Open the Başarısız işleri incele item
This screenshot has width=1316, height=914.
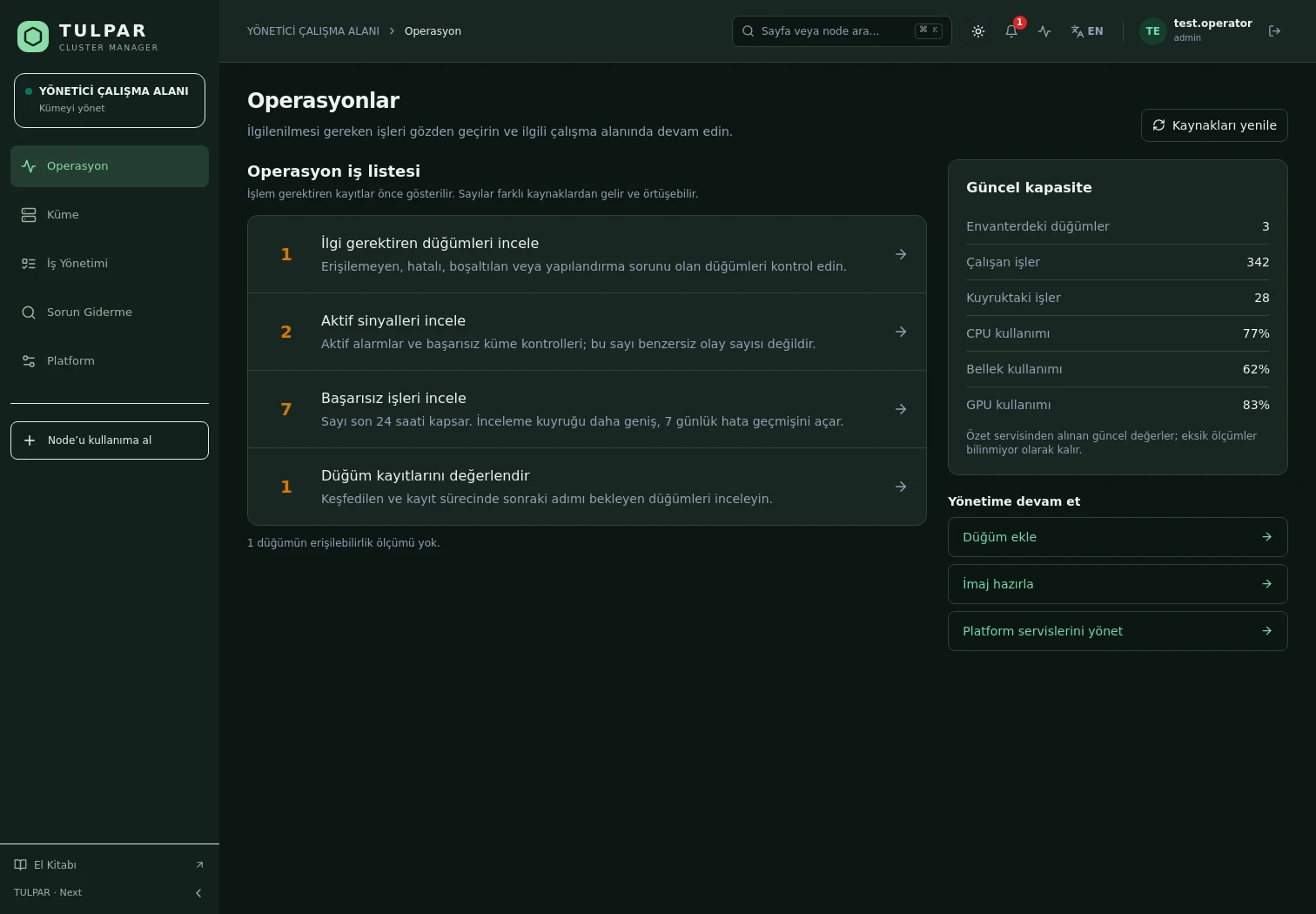pyautogui.click(x=587, y=409)
